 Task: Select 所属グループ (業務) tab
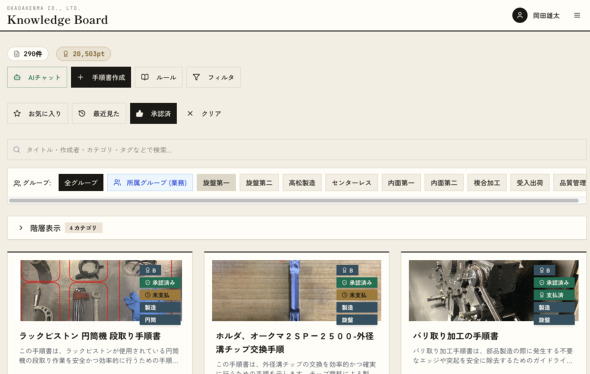pyautogui.click(x=150, y=182)
